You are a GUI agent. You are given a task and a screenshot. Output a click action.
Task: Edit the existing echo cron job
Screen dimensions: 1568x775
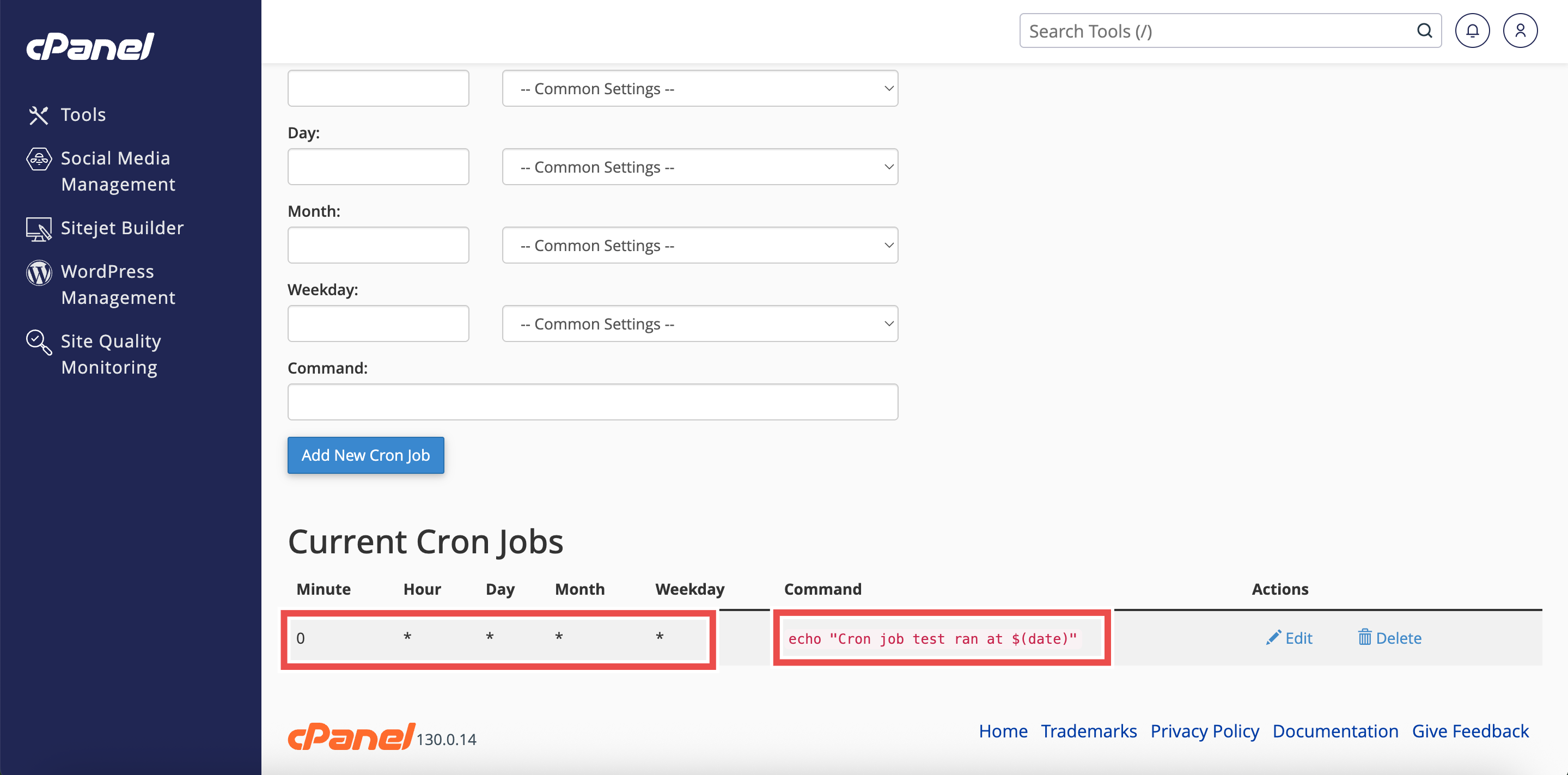[x=1289, y=638]
